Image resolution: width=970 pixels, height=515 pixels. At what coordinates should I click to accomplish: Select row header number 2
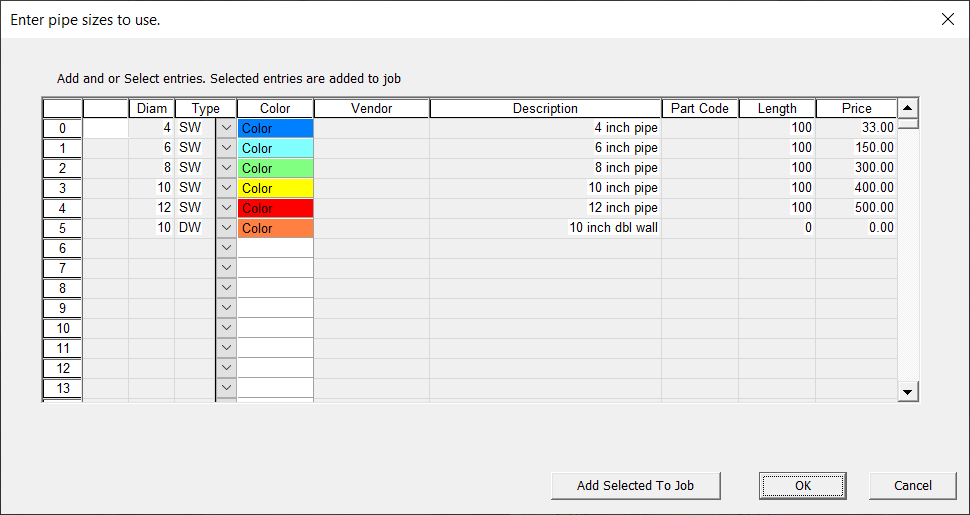[62, 168]
